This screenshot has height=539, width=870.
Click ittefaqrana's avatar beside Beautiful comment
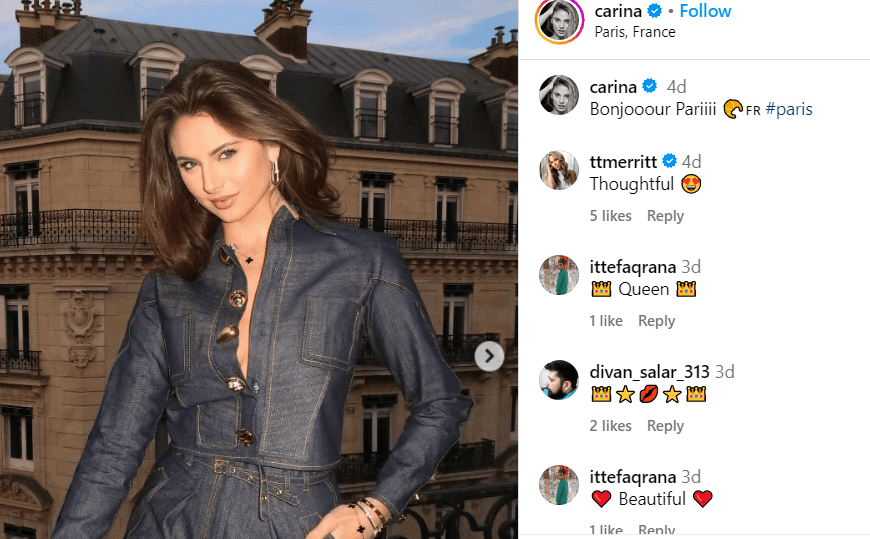point(559,485)
